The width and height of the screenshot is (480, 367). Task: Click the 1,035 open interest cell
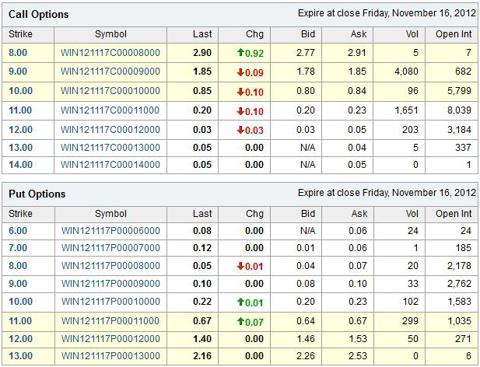459,321
